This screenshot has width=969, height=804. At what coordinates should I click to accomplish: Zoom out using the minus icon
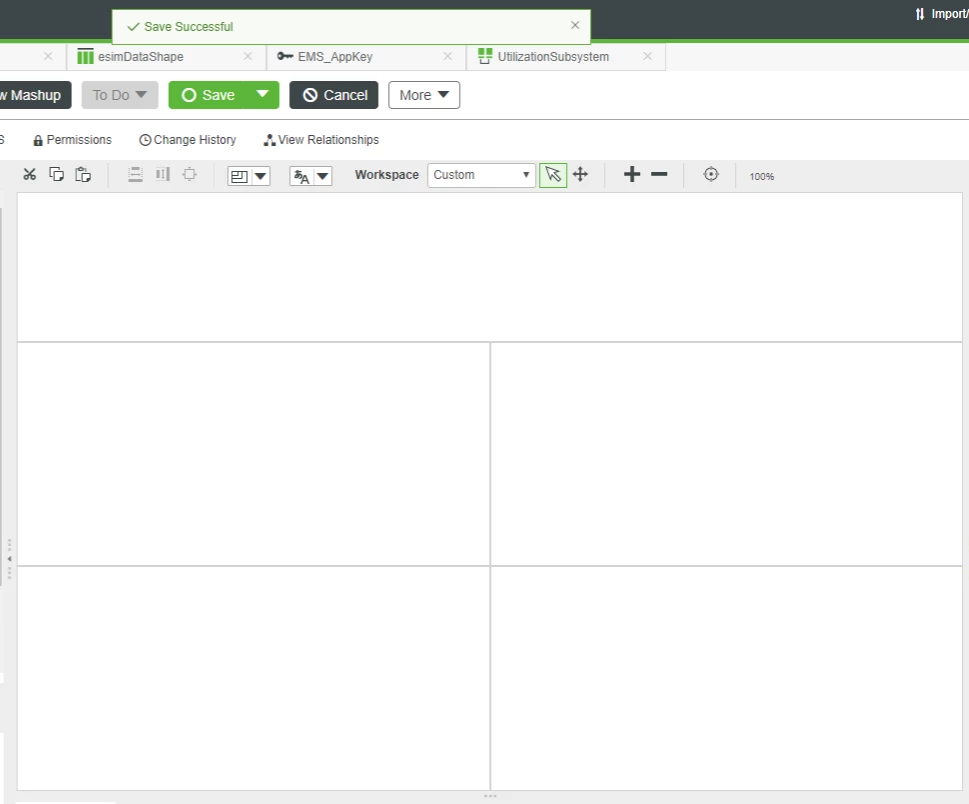659,174
